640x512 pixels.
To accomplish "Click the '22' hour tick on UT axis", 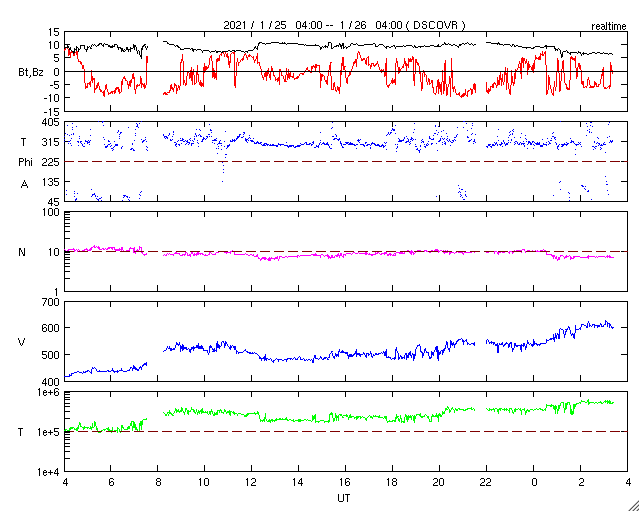I will (486, 482).
